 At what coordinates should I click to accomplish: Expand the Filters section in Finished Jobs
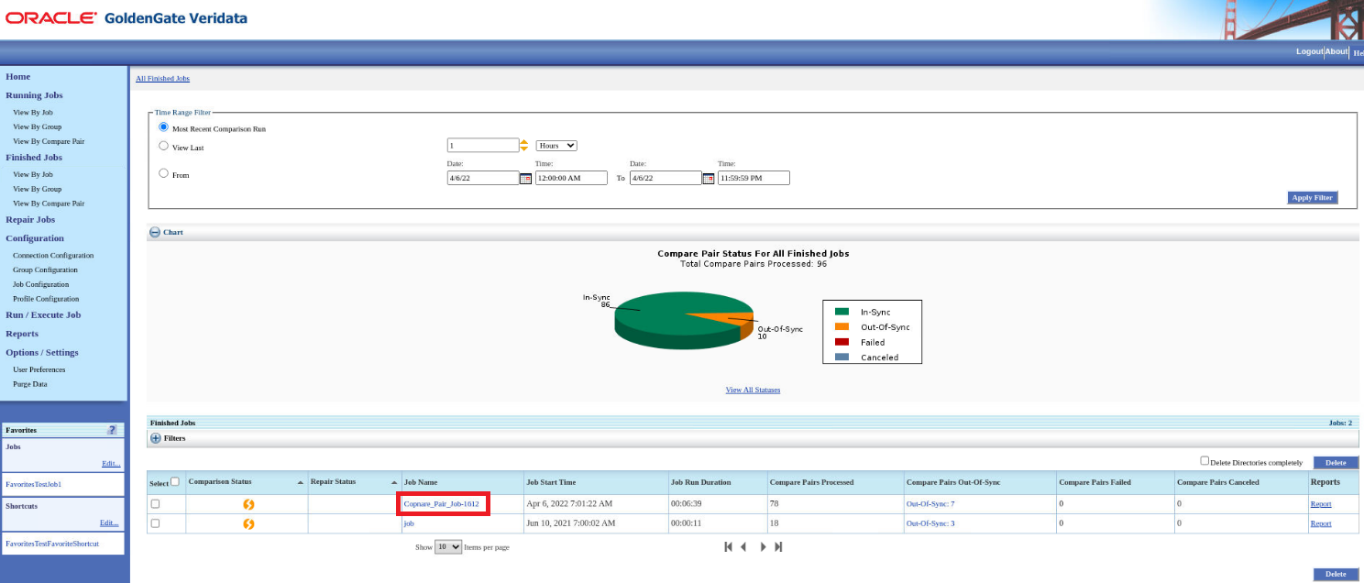pyautogui.click(x=157, y=437)
